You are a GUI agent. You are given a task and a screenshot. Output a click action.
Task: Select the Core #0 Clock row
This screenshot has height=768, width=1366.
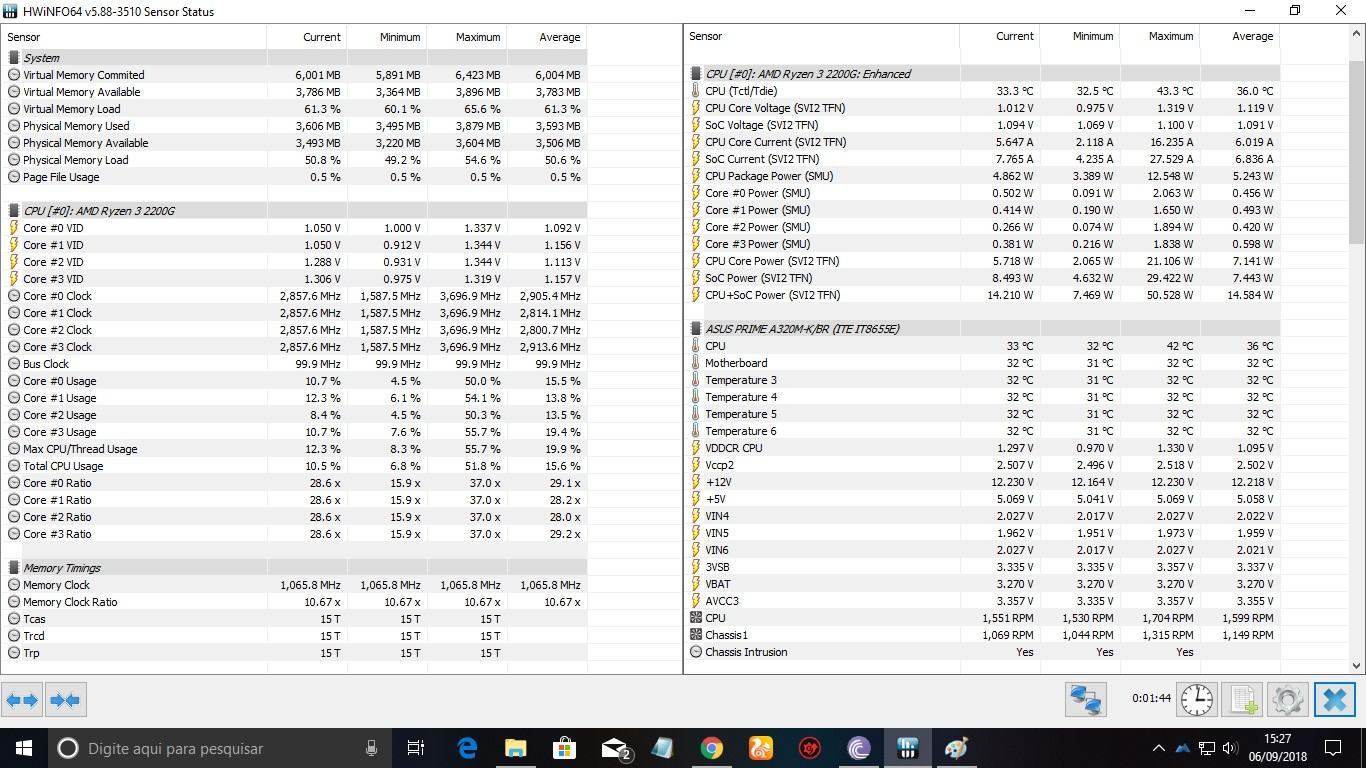(294, 296)
